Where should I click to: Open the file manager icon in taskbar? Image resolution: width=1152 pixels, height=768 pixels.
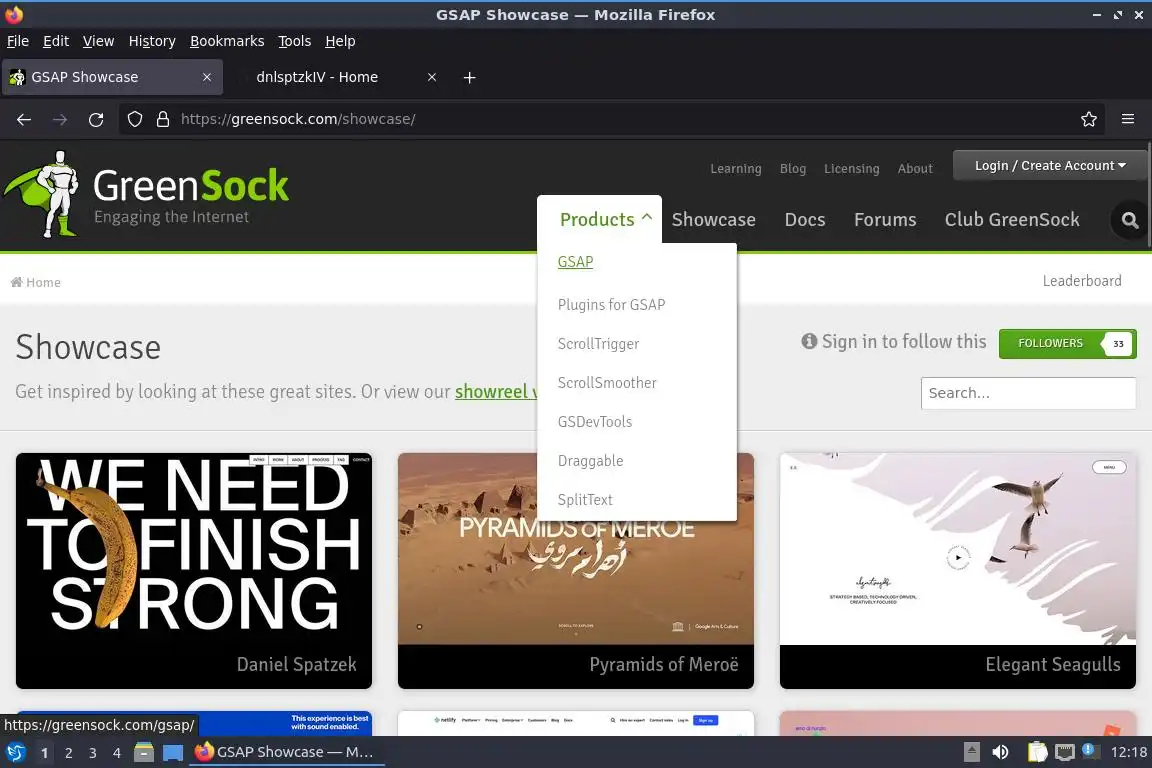(x=144, y=752)
